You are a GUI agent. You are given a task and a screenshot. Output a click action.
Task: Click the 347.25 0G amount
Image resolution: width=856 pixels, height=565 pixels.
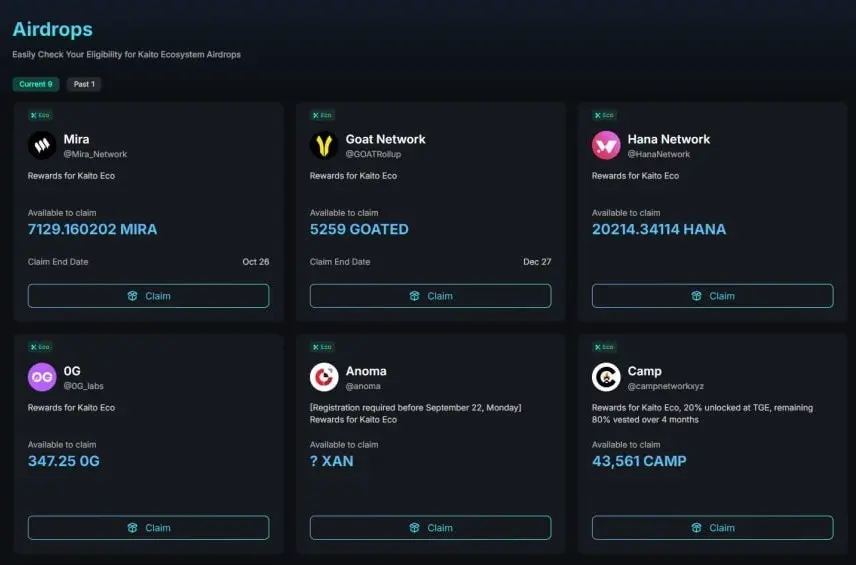[64, 461]
